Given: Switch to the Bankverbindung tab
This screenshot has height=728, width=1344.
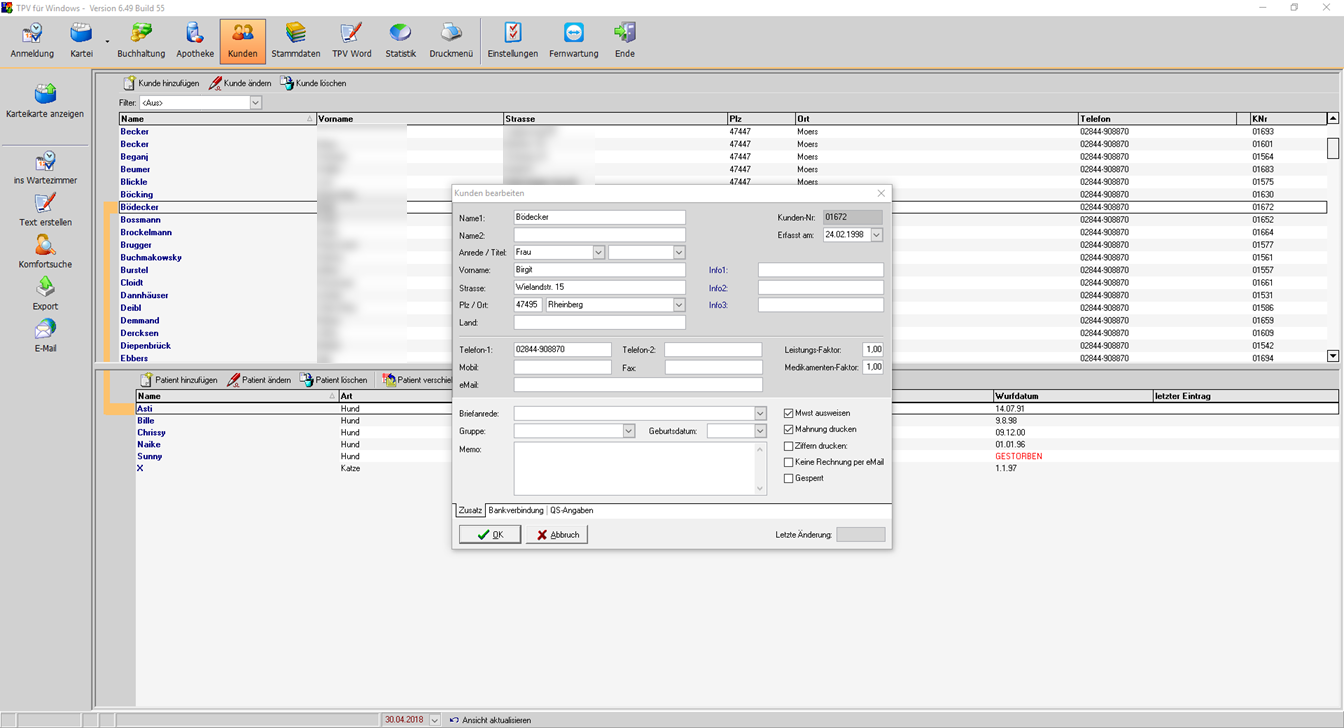Looking at the screenshot, I should click(516, 510).
